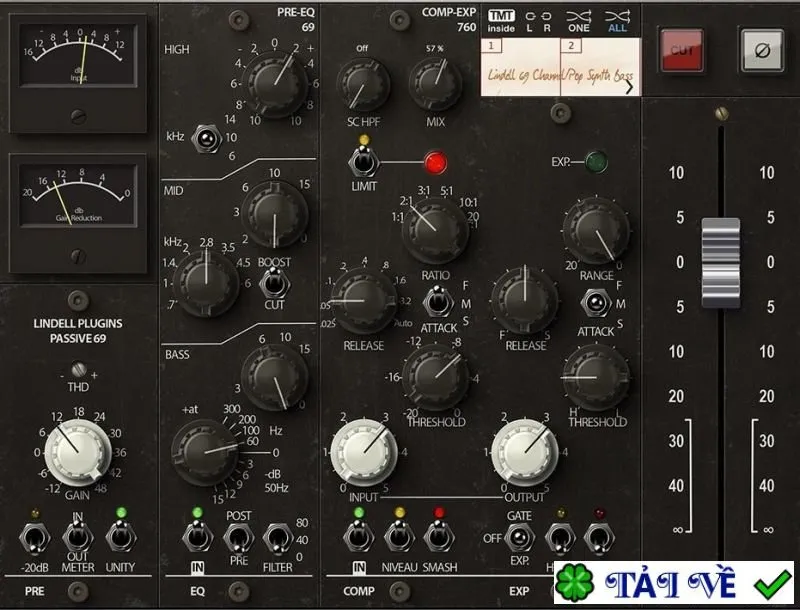Click the phase invert Ø button
This screenshot has width=800, height=610.
762,50
